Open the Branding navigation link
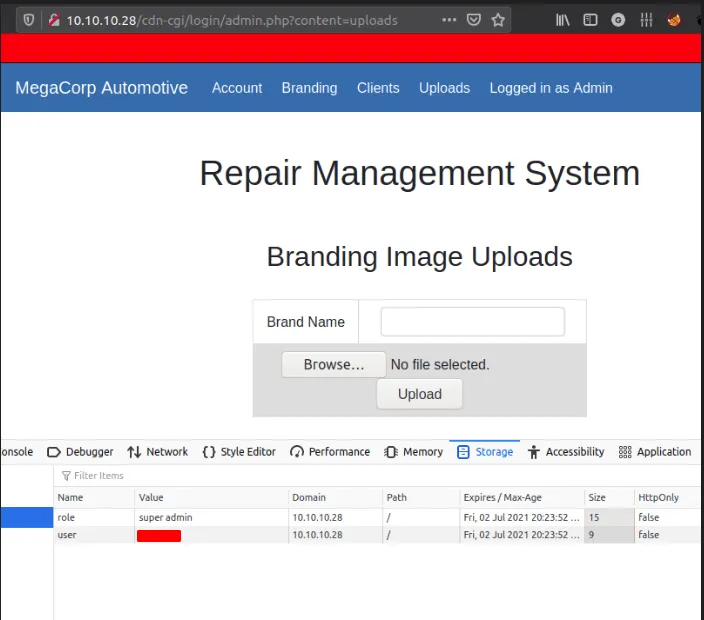704x620 pixels. point(309,88)
